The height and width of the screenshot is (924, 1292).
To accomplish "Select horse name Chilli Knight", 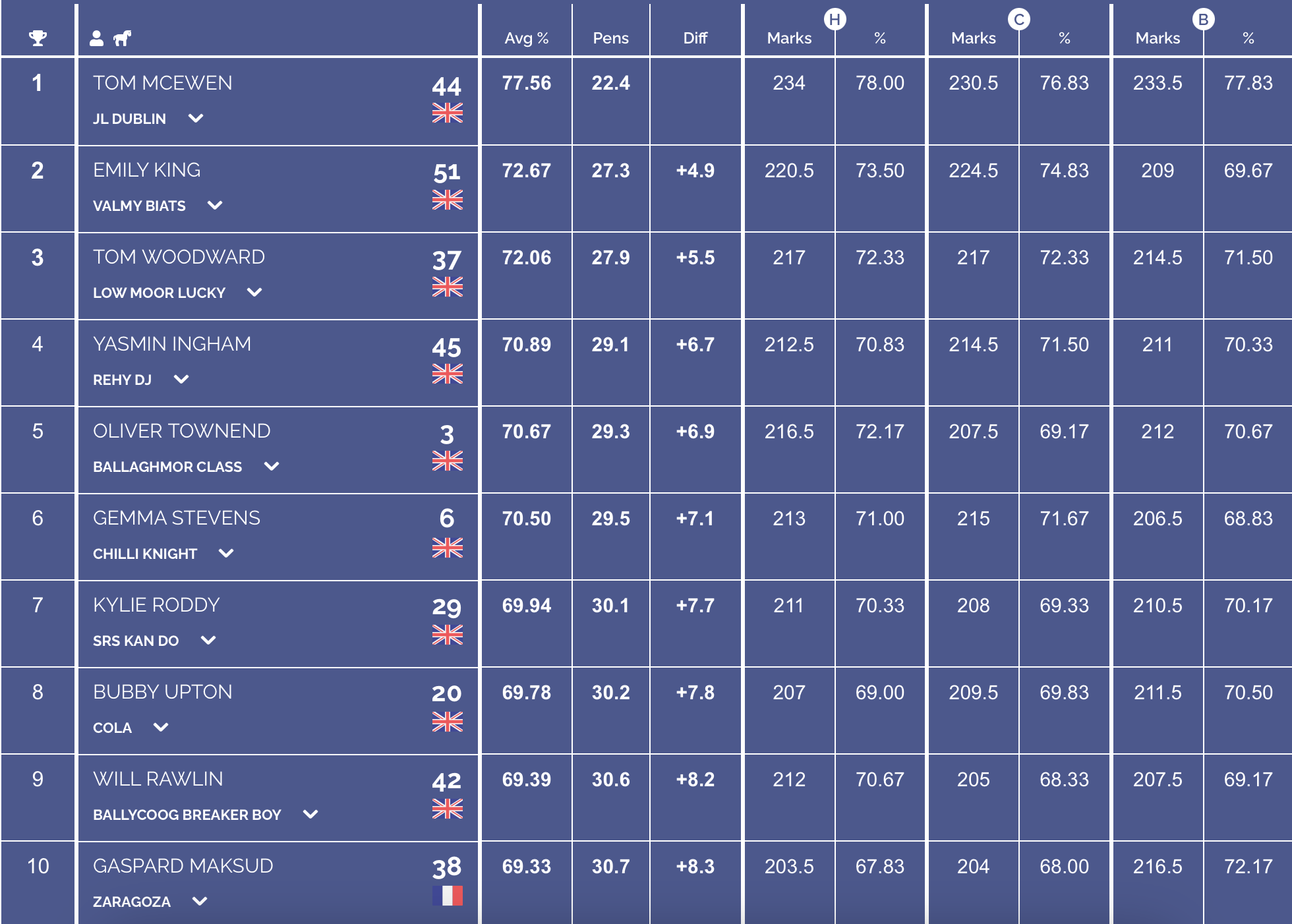I will (145, 554).
